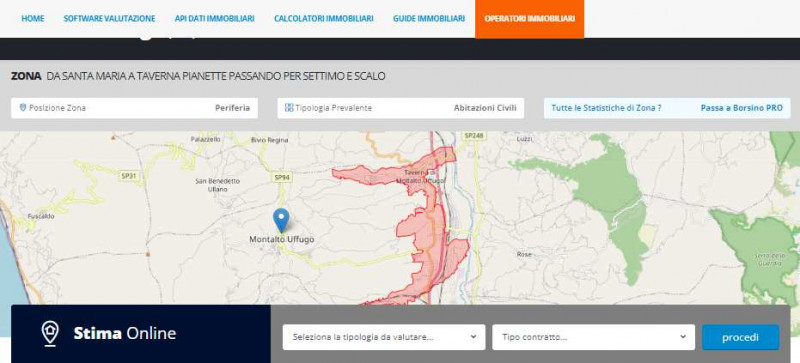Open the HOME menu item
This screenshot has height=363, width=800.
click(33, 18)
